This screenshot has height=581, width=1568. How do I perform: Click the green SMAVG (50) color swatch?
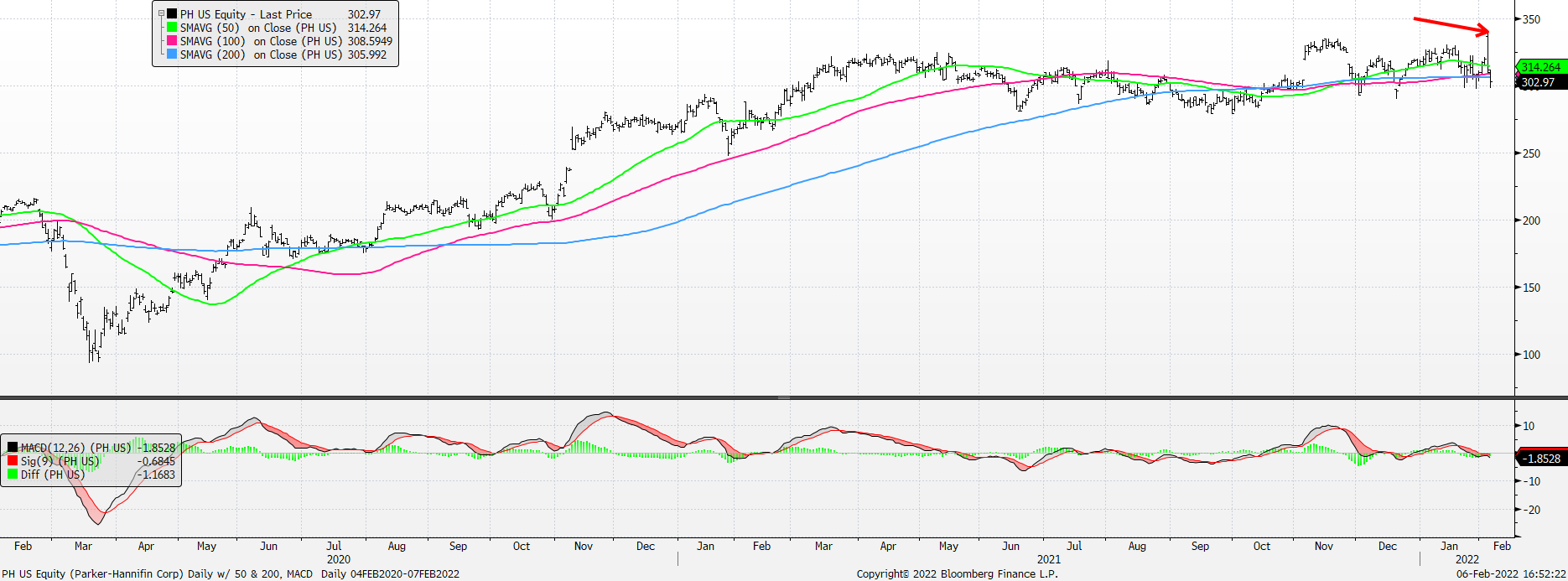(x=172, y=28)
